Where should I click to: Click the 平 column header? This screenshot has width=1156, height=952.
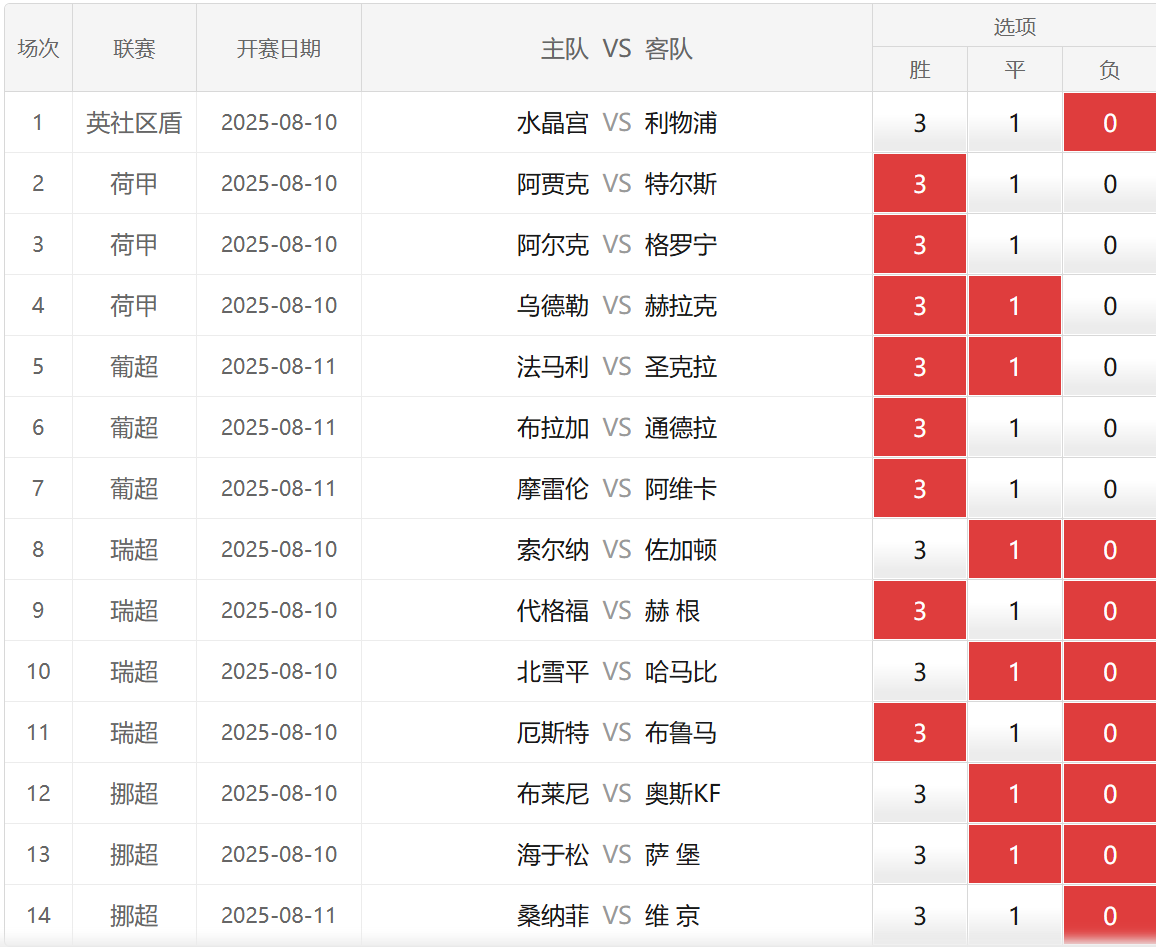(1014, 70)
